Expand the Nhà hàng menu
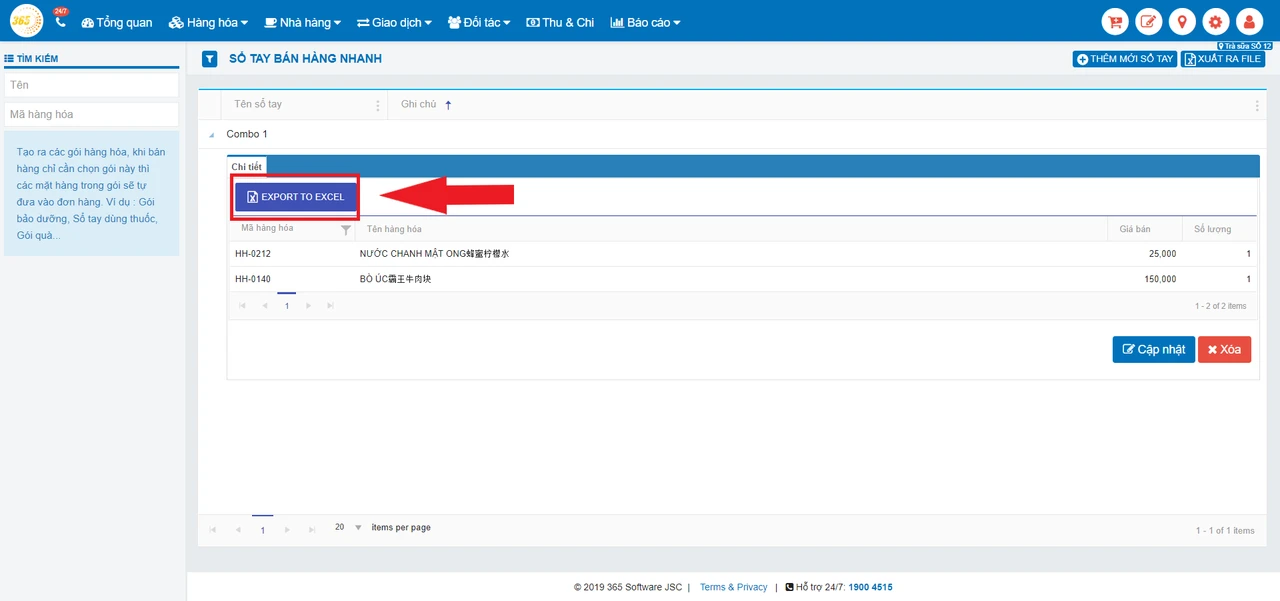 coord(302,22)
